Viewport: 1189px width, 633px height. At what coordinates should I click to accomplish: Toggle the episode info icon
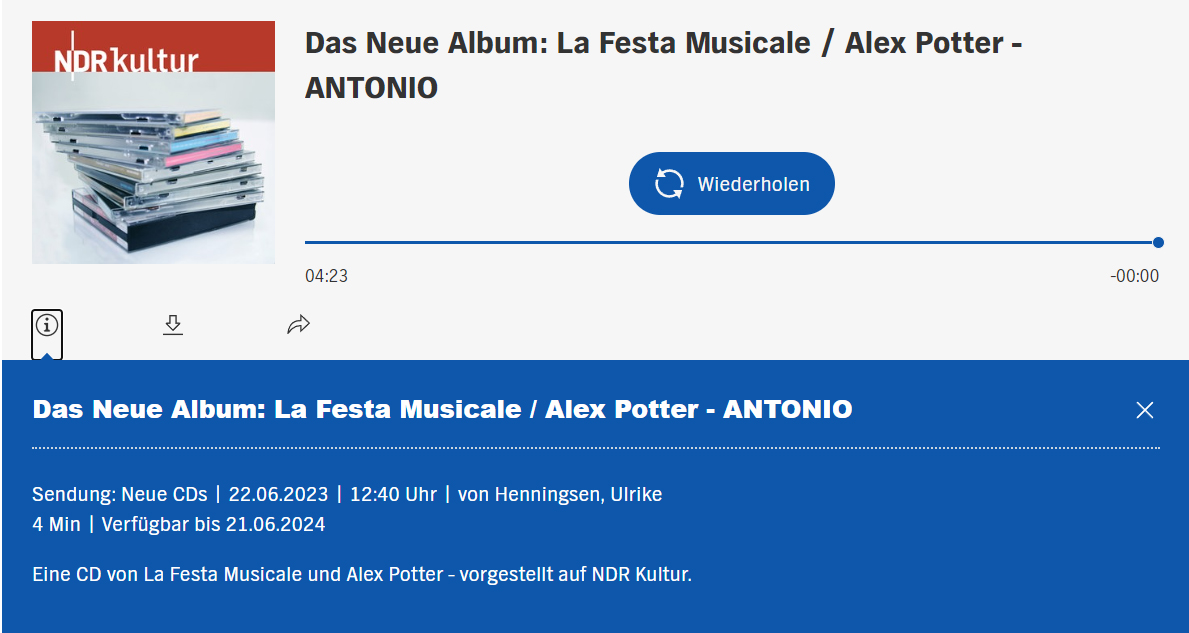(x=47, y=325)
